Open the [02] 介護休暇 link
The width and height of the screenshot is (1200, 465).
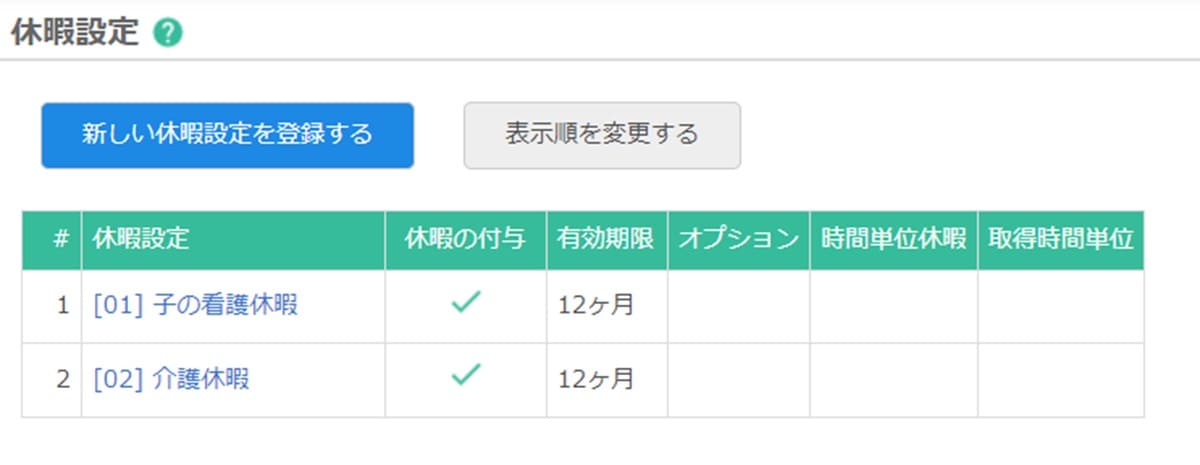[x=171, y=379]
